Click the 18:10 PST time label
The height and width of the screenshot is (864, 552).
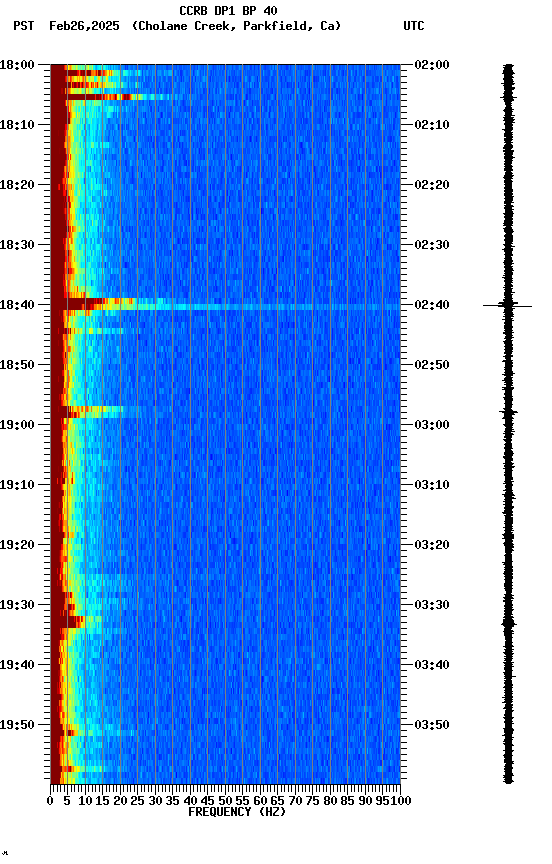tap(17, 125)
